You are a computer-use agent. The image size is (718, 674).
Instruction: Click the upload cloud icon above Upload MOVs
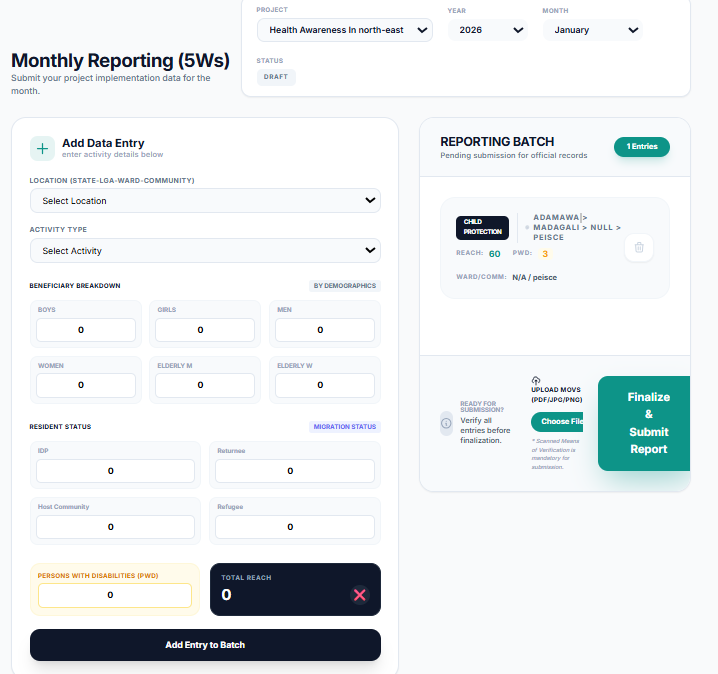pyautogui.click(x=536, y=380)
